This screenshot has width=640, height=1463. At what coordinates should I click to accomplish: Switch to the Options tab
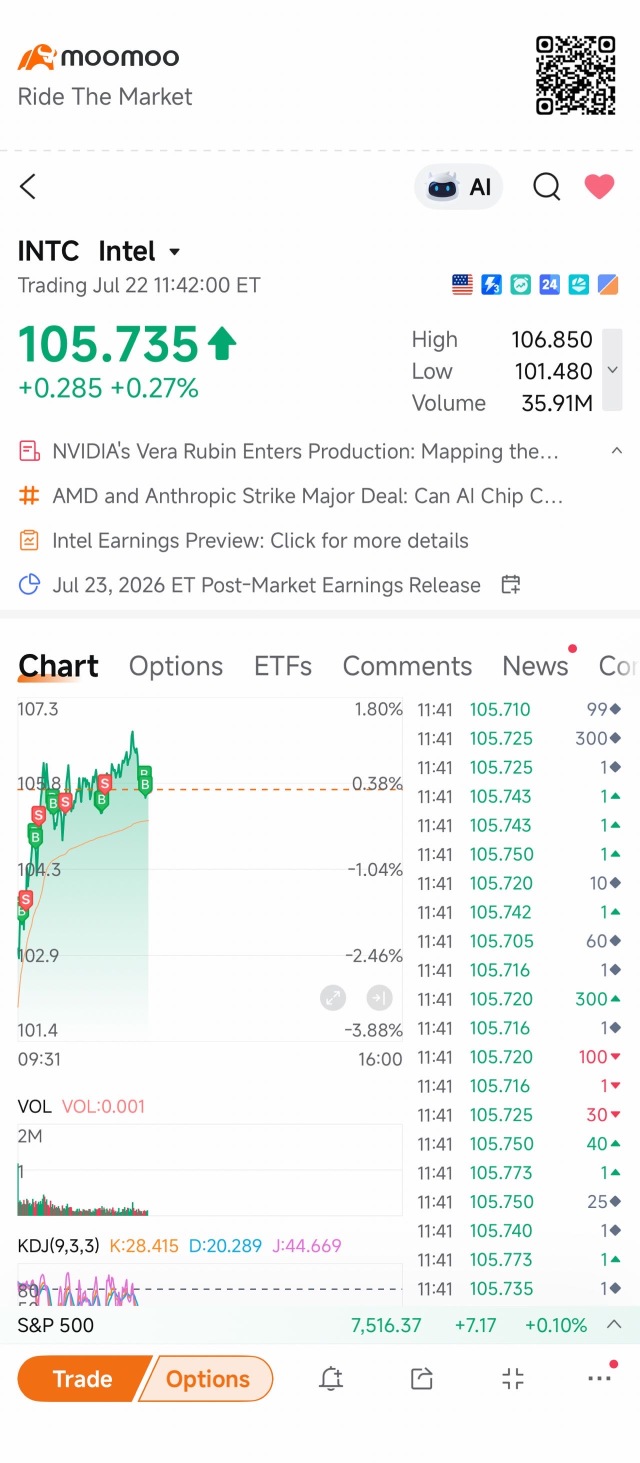point(176,666)
